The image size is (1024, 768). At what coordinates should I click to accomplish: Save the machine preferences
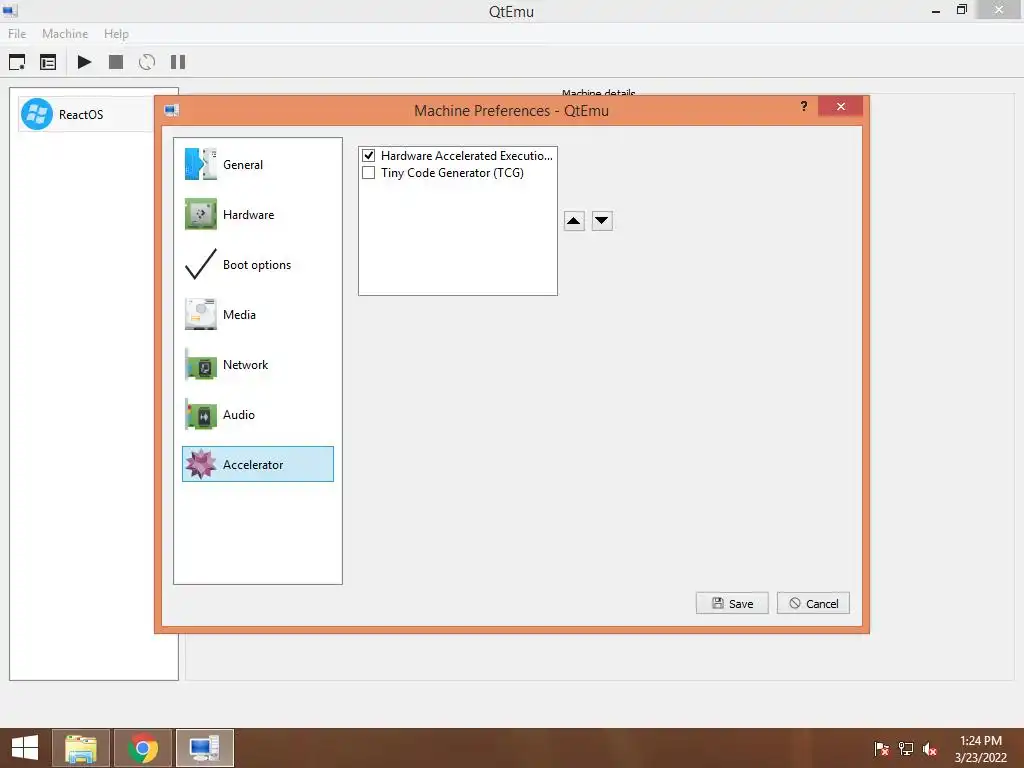click(732, 603)
